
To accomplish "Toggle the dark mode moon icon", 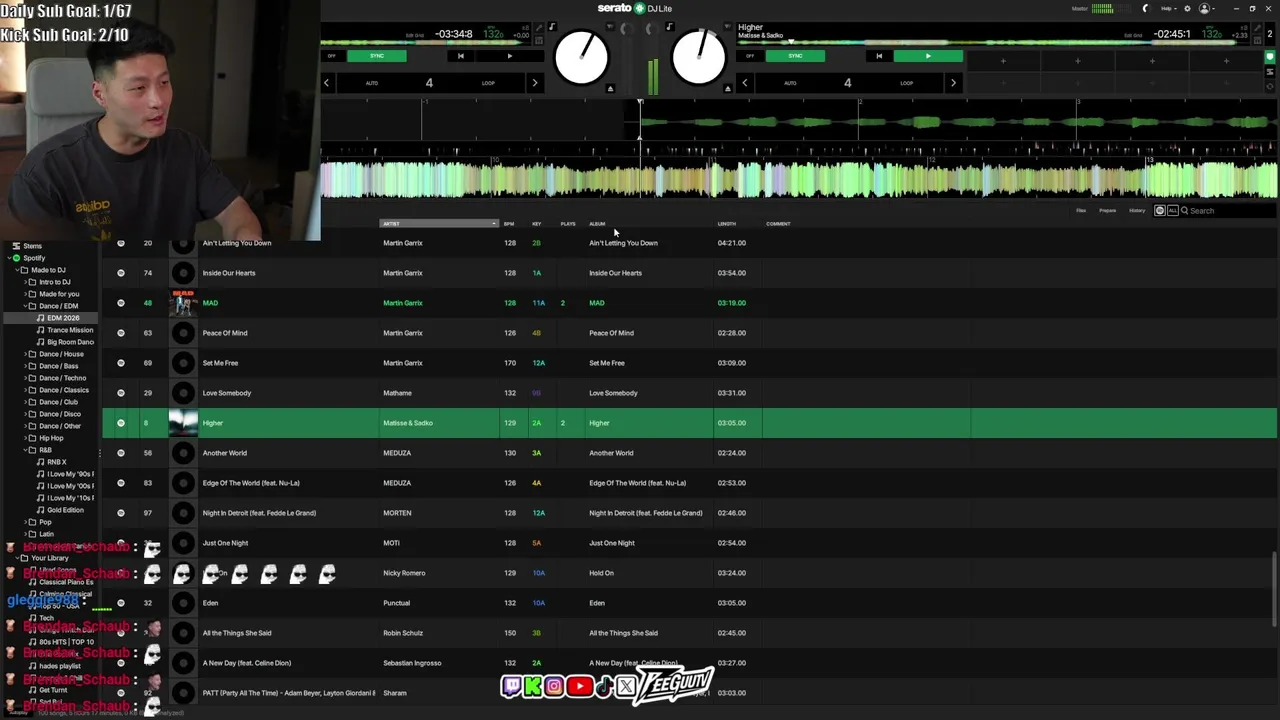I will click(x=1146, y=8).
